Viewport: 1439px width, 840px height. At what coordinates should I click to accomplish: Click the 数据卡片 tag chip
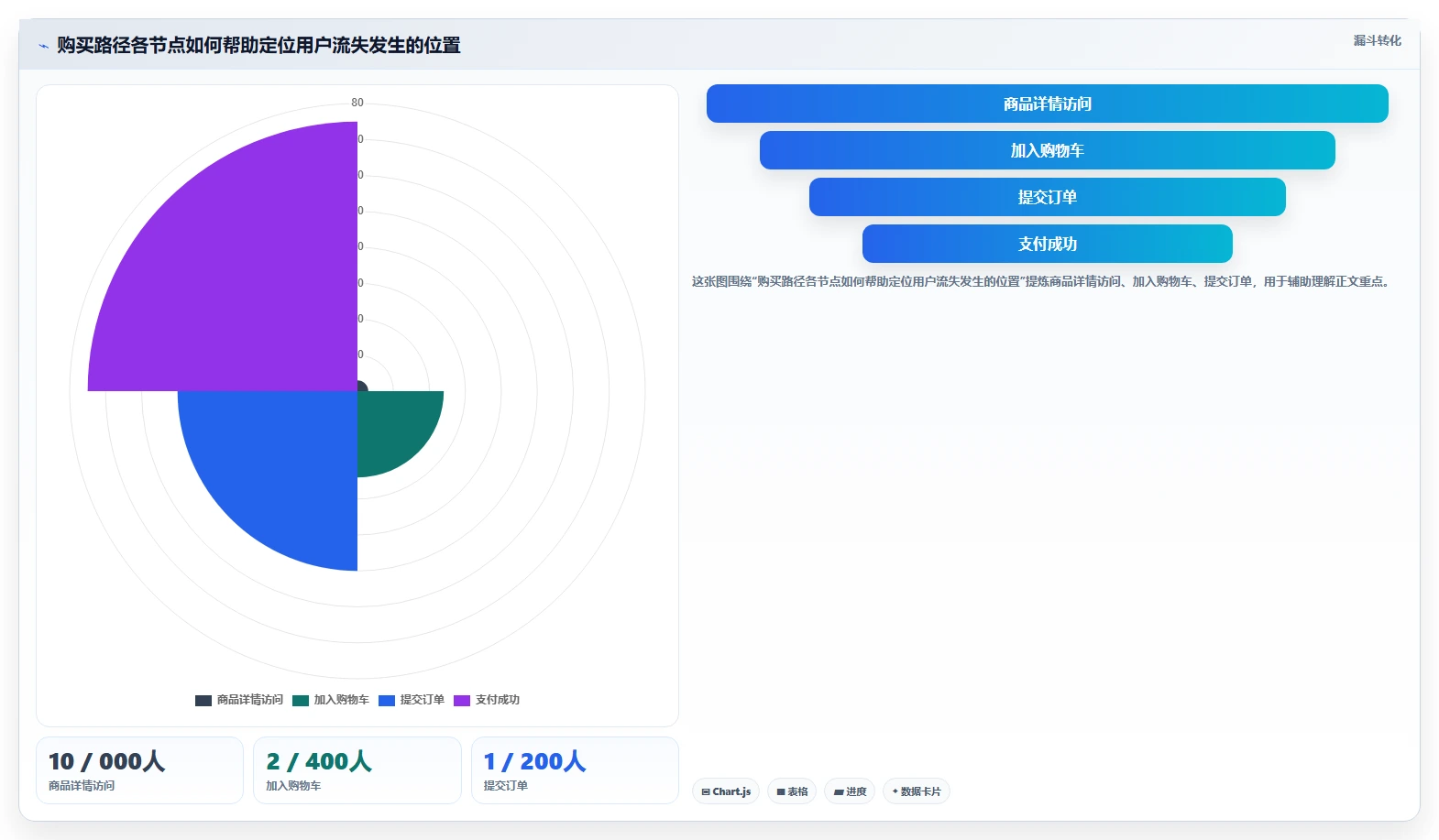tap(917, 791)
